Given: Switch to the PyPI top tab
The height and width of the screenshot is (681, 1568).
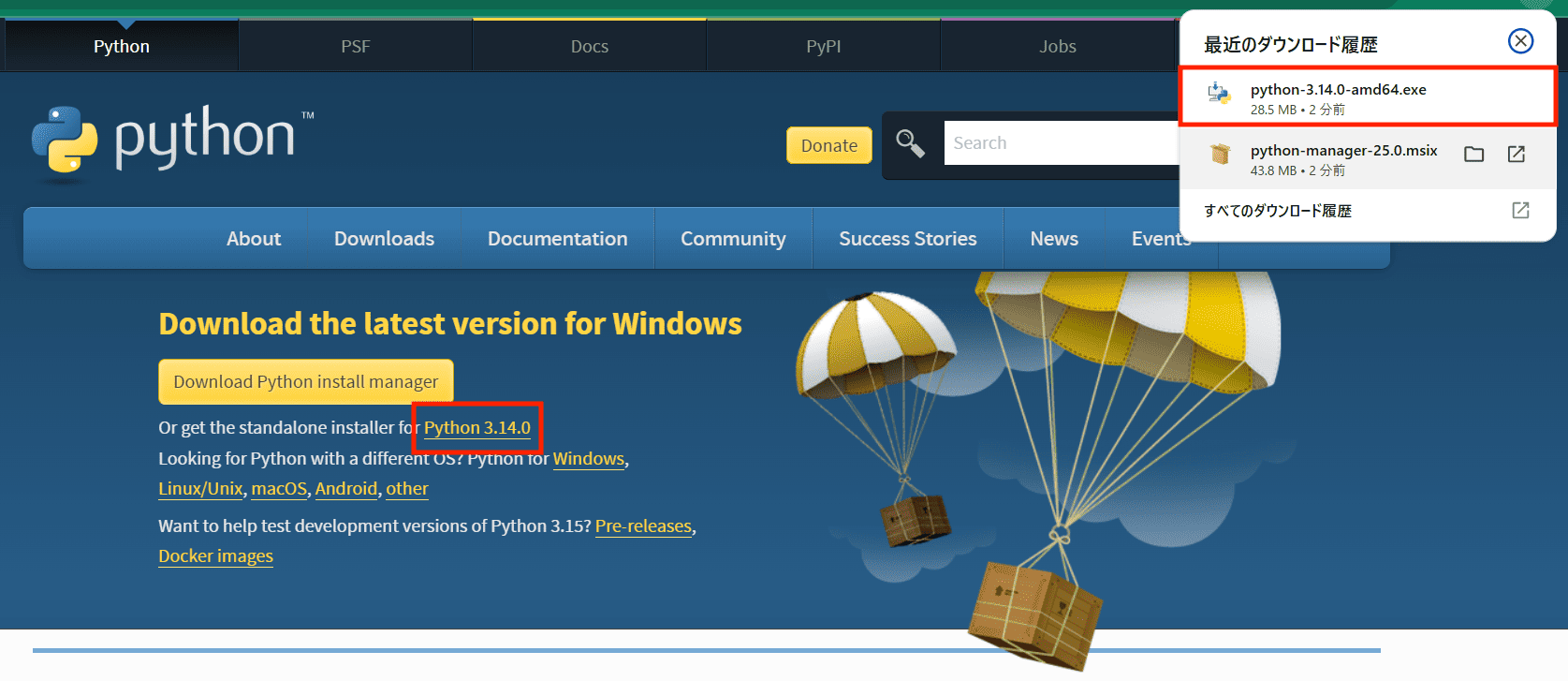Looking at the screenshot, I should (823, 46).
